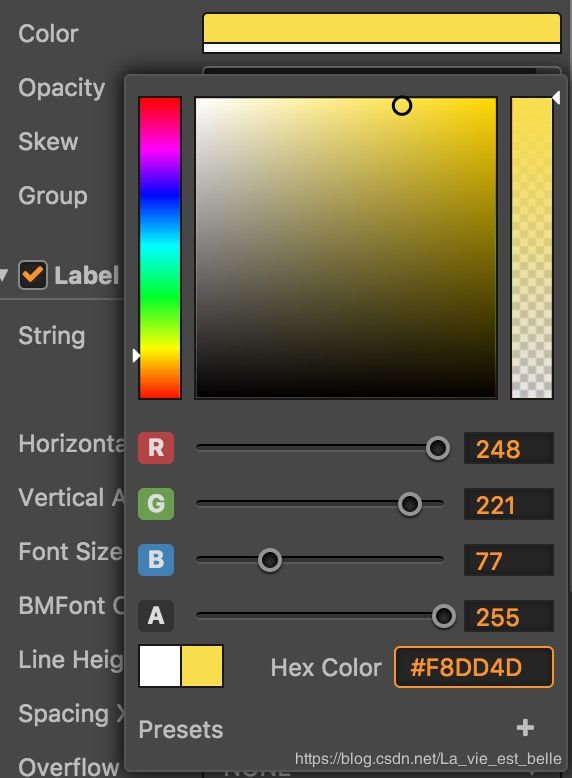Click the blue slider handle

click(x=270, y=560)
